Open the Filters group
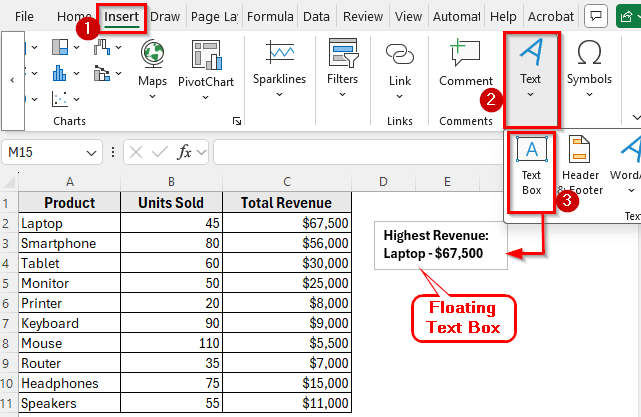Viewport: 641px width, 417px height. point(343,66)
